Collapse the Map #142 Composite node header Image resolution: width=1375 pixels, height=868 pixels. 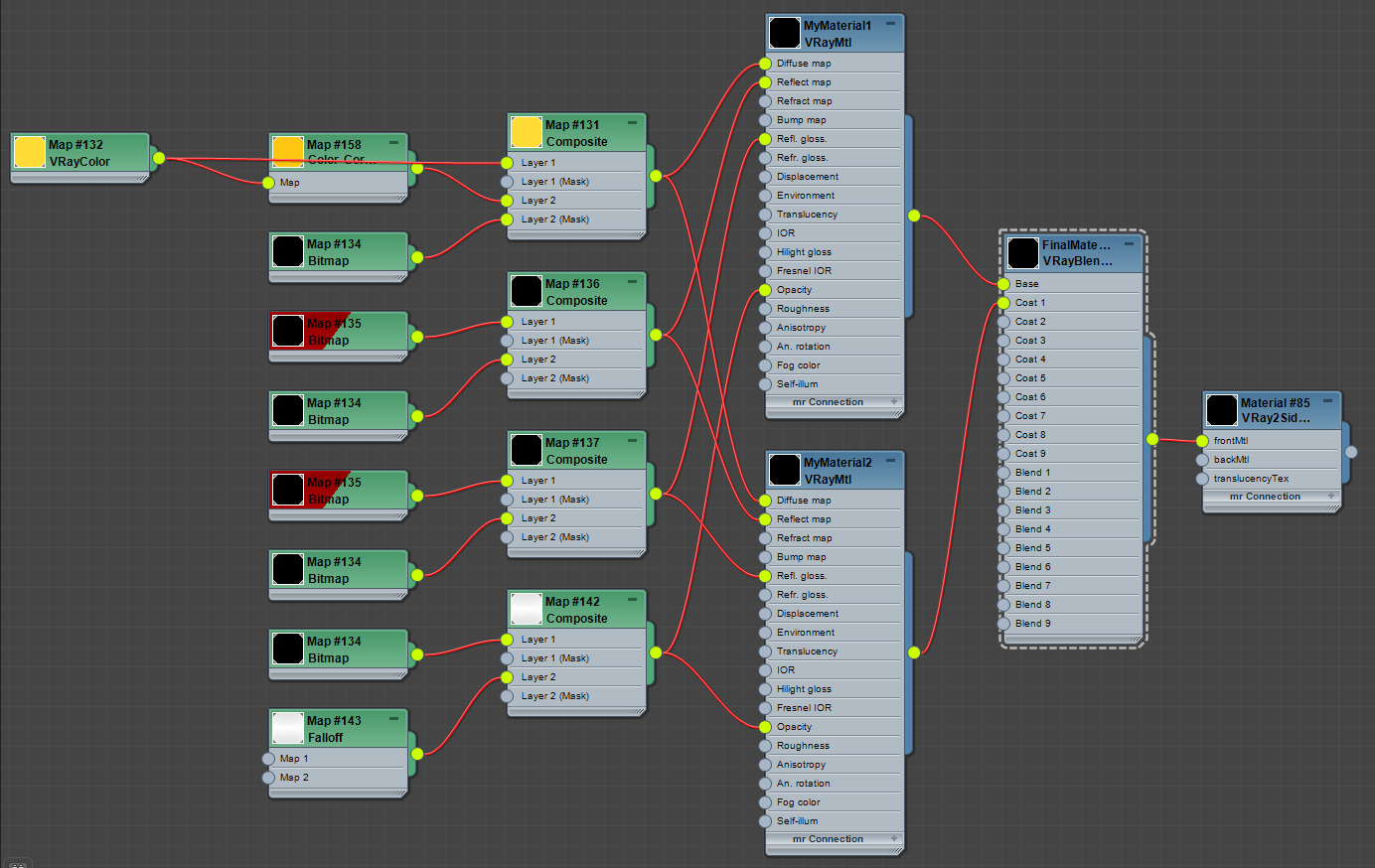click(631, 599)
